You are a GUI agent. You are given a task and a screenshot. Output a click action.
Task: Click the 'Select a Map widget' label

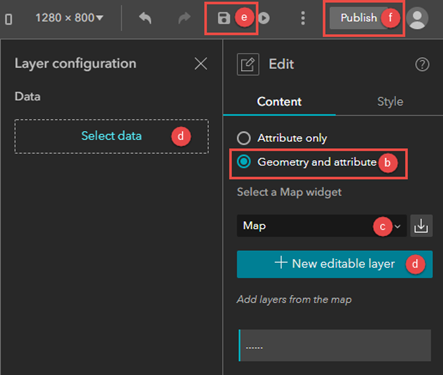click(289, 192)
